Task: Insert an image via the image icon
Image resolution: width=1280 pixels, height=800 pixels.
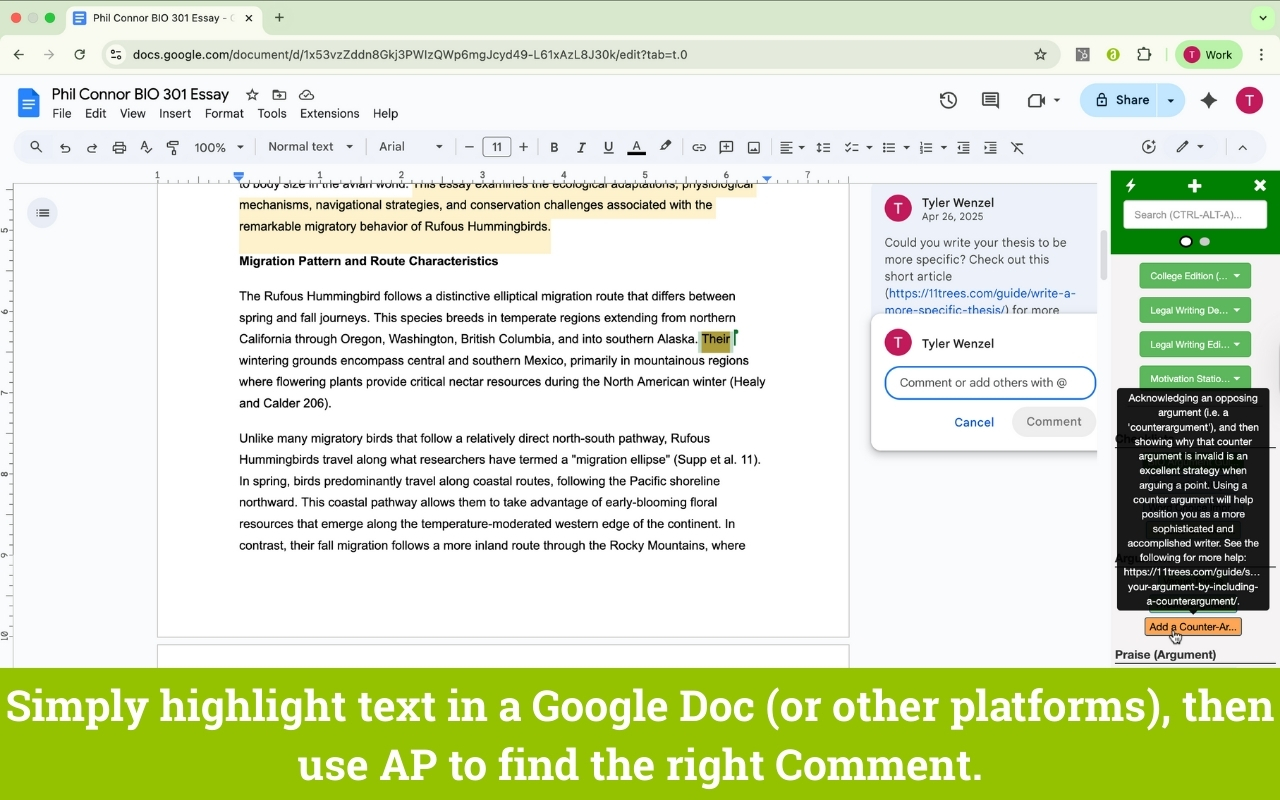Action: [x=754, y=147]
